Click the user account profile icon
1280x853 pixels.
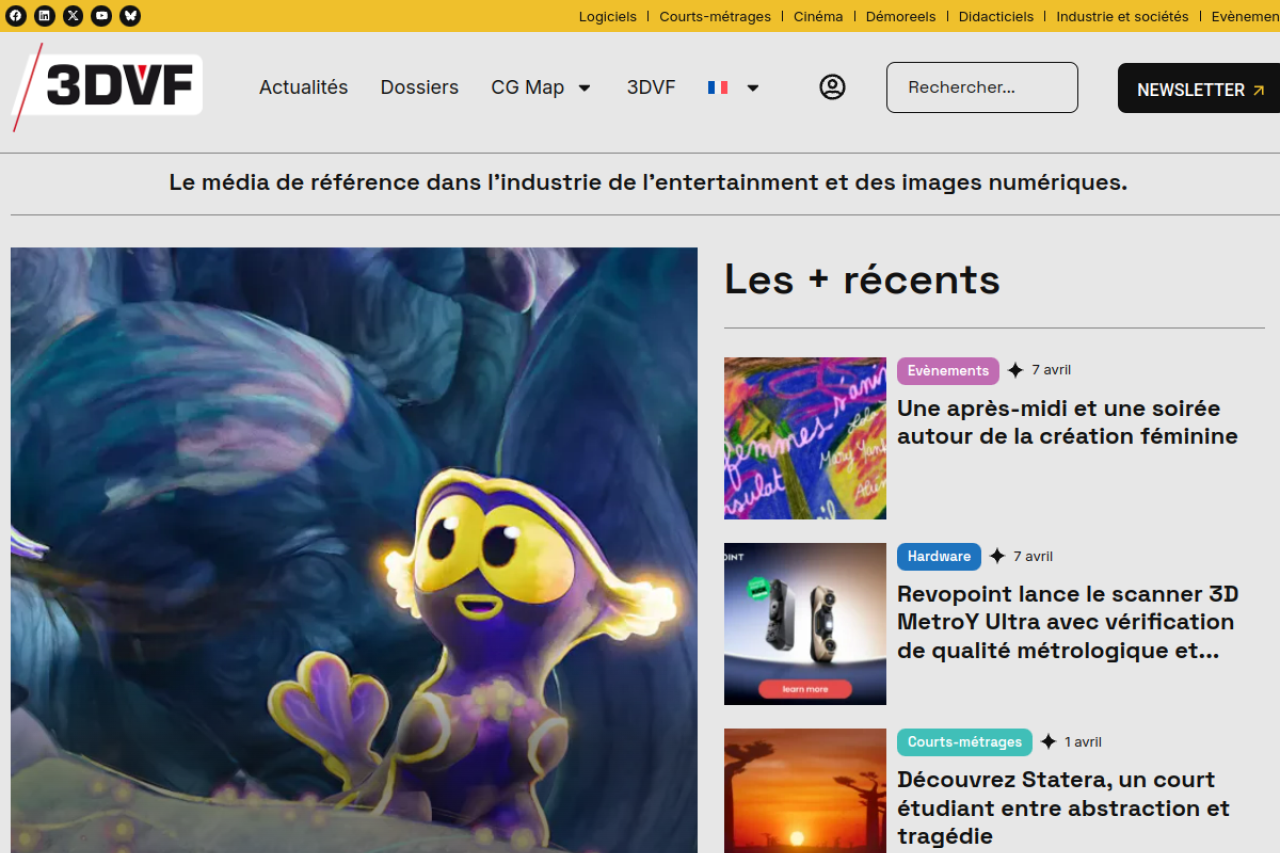pos(832,87)
